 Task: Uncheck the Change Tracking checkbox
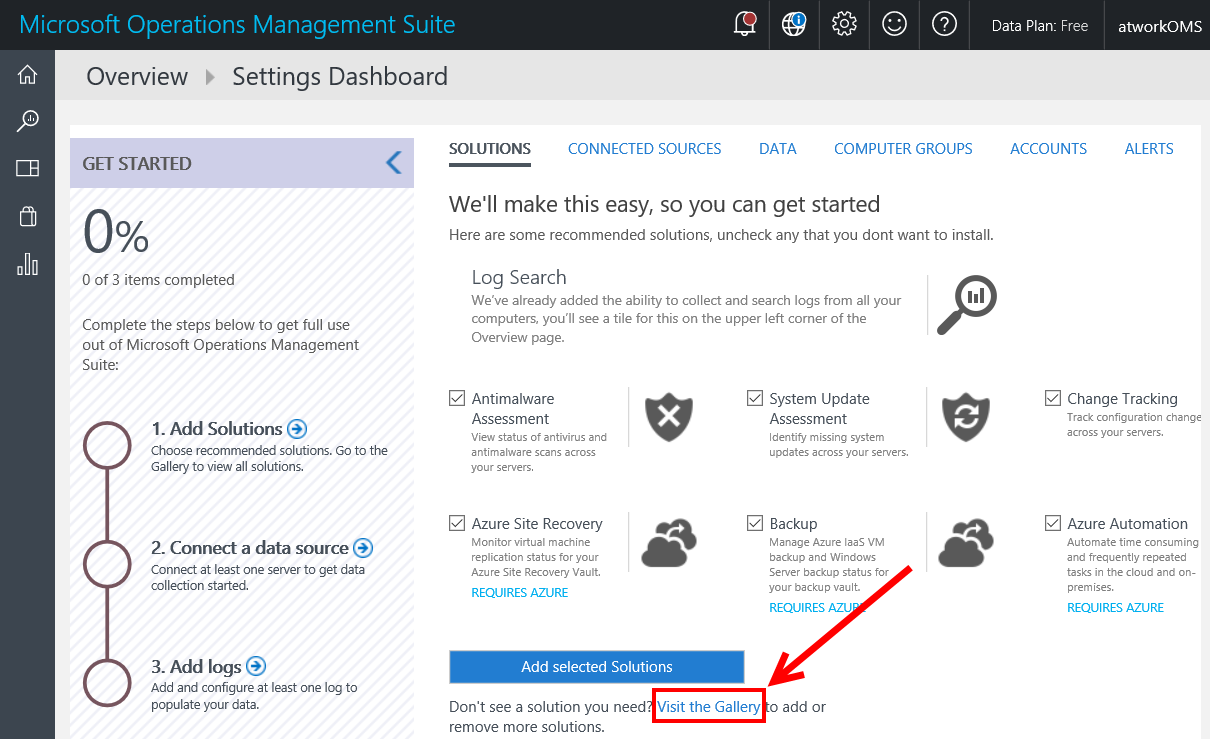[x=1053, y=398]
